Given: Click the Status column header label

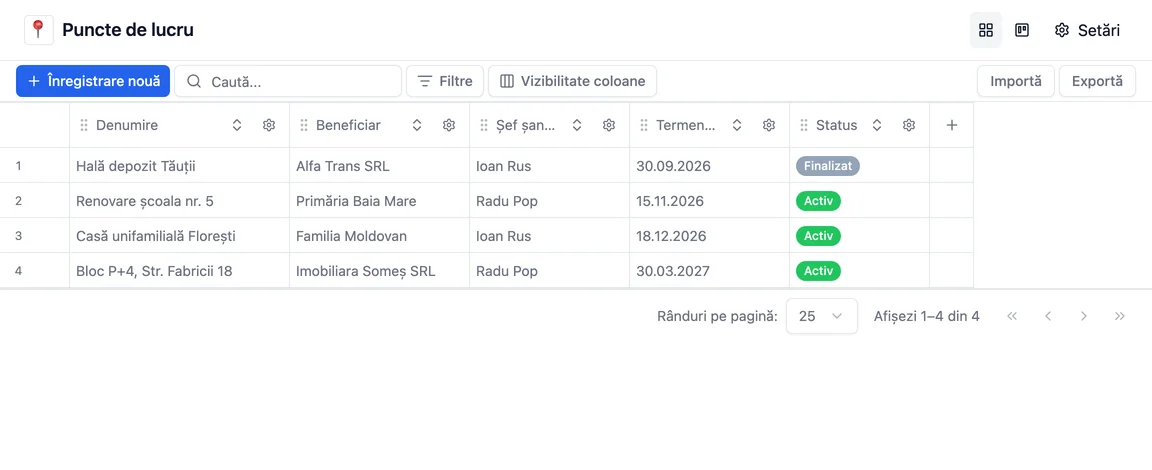Looking at the screenshot, I should click(x=837, y=126).
